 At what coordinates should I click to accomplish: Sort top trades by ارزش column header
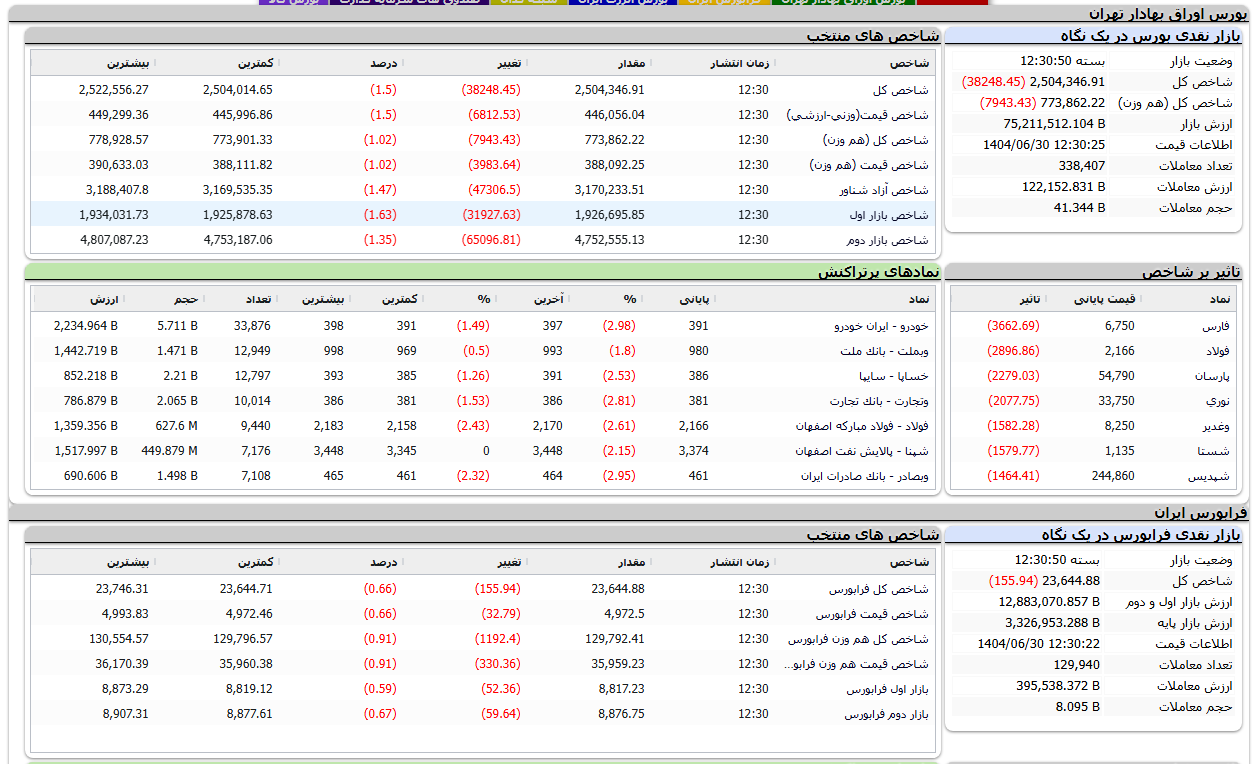point(105,299)
